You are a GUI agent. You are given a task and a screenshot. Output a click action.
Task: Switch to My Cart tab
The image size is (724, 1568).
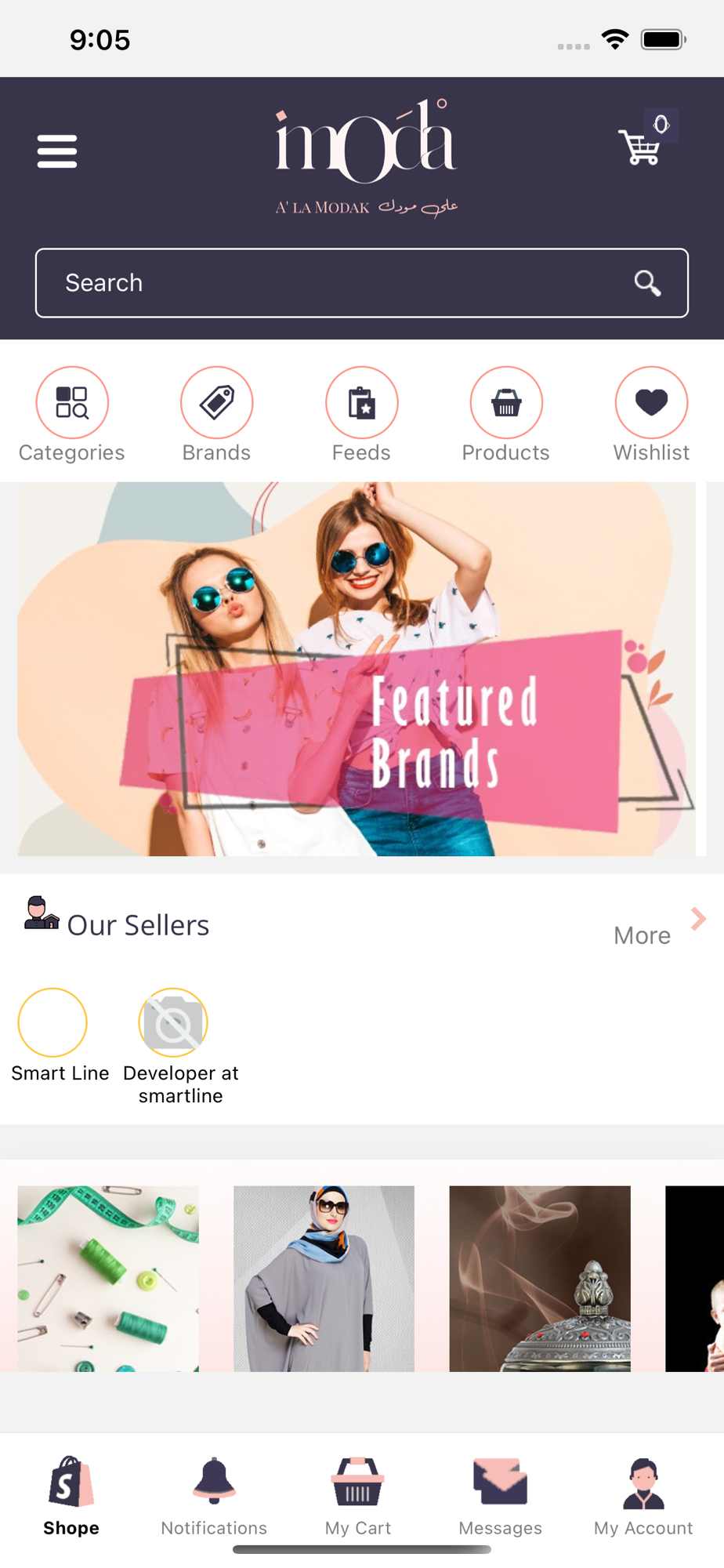358,1497
